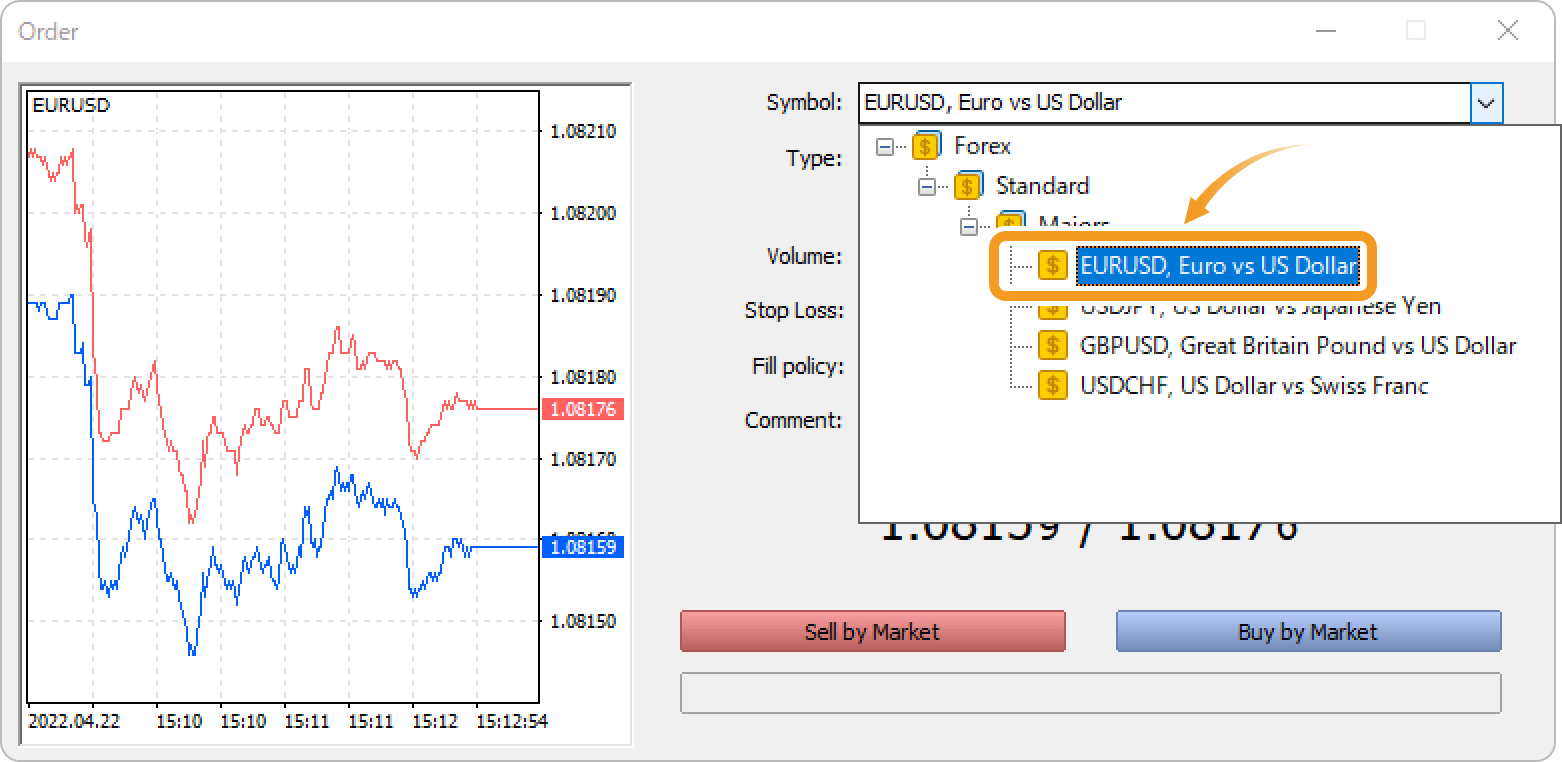Open the Symbol dropdown arrow
The image size is (1562, 762).
(1486, 103)
